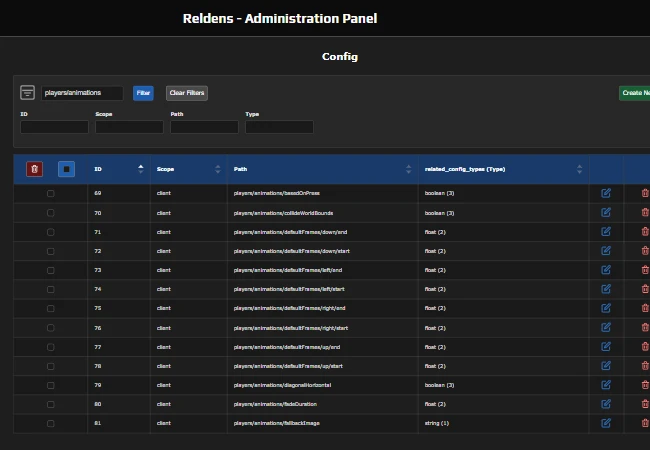
Task: Sort table by Path column arrows
Action: click(408, 169)
